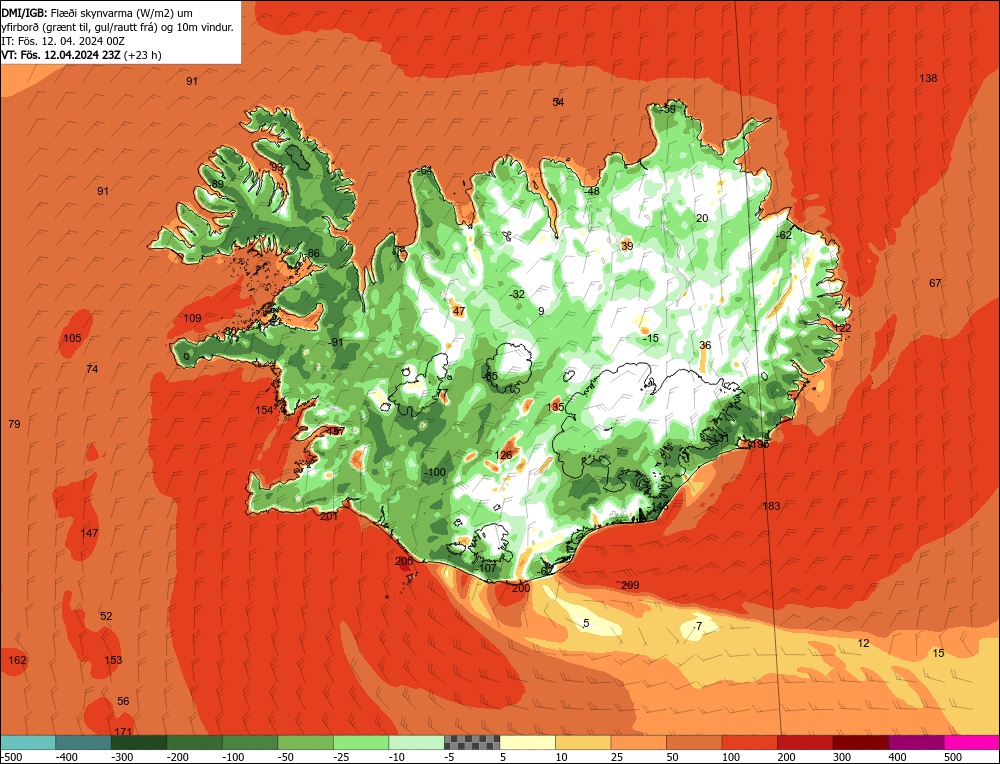1000x764 pixels.
Task: Click the value 153 in the southwest sea
Action: point(113,660)
